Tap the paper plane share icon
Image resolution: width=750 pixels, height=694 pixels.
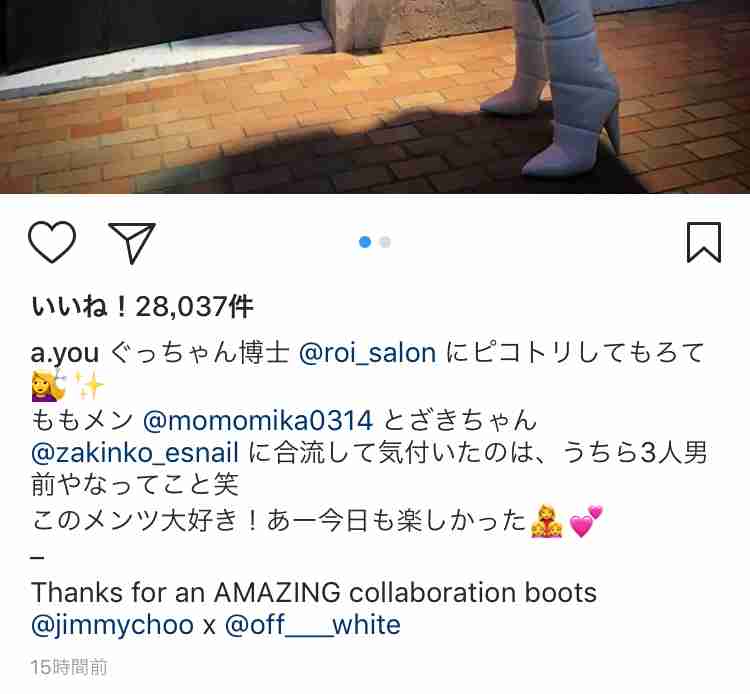(132, 242)
